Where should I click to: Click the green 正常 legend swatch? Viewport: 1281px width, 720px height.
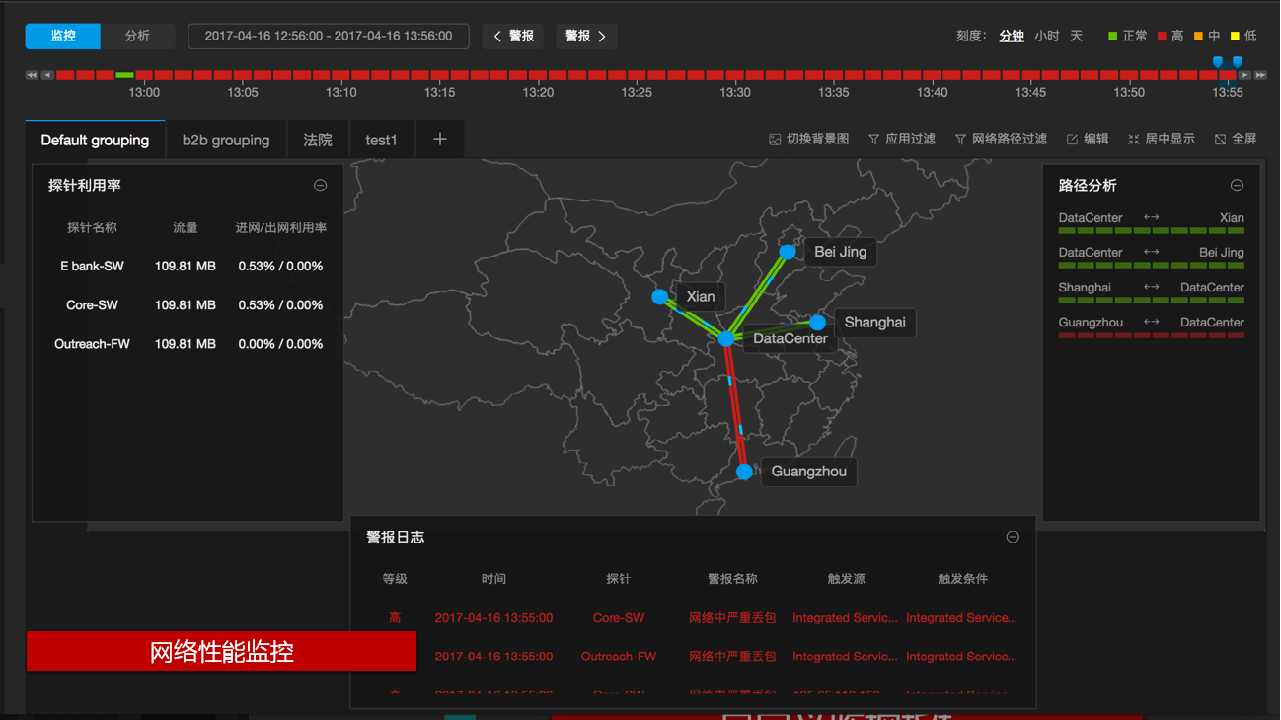click(x=1113, y=36)
